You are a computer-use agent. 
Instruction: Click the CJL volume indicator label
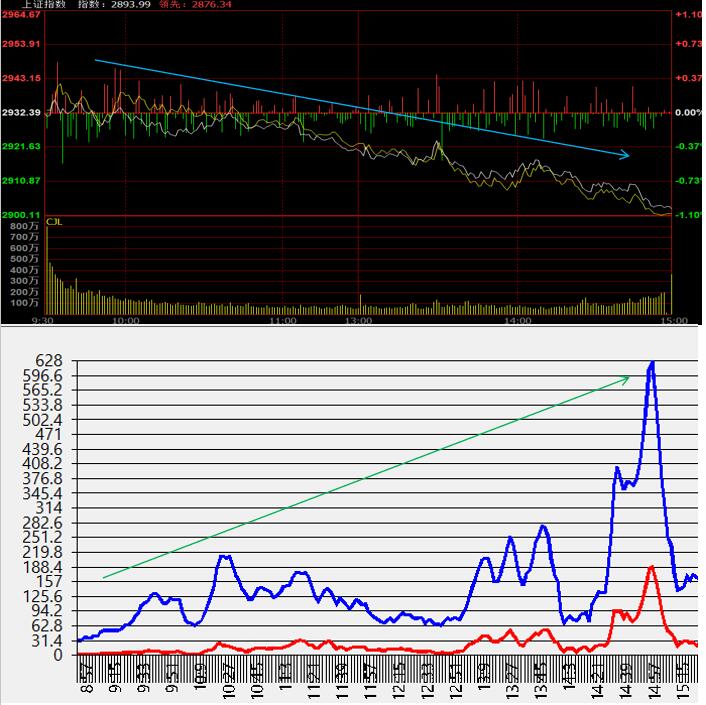(54, 221)
